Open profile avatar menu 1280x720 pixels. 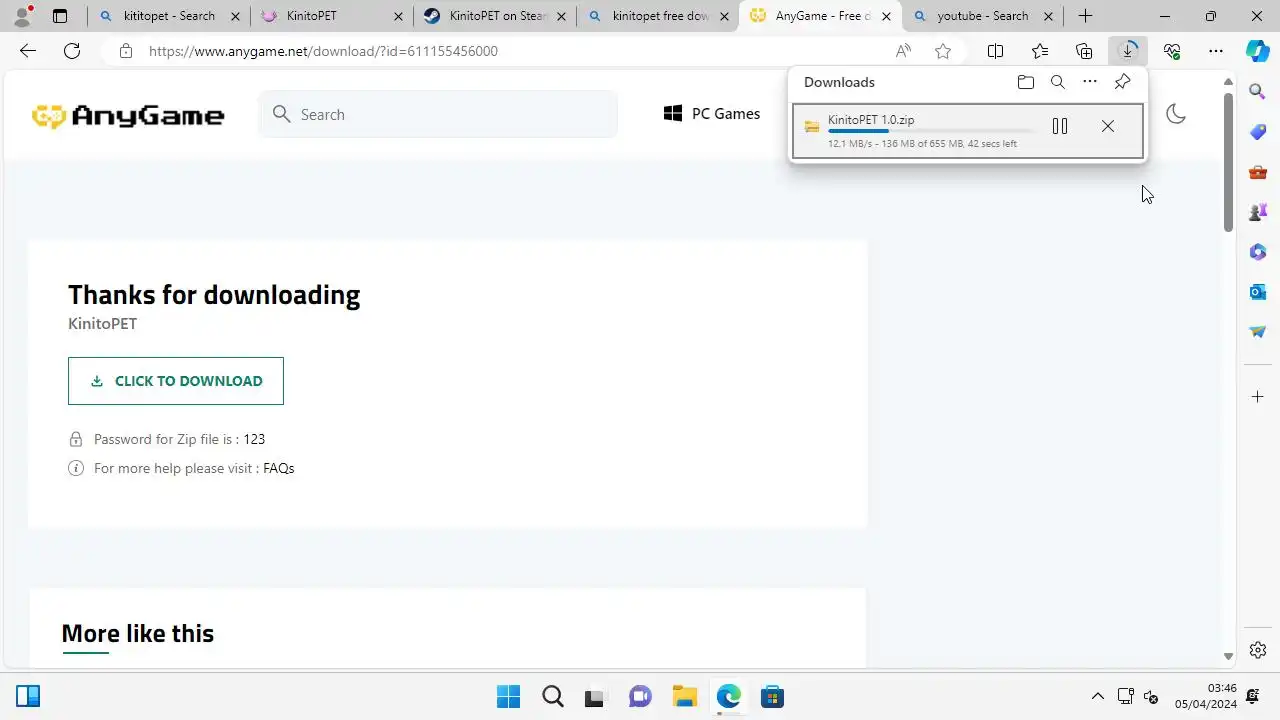coord(22,15)
